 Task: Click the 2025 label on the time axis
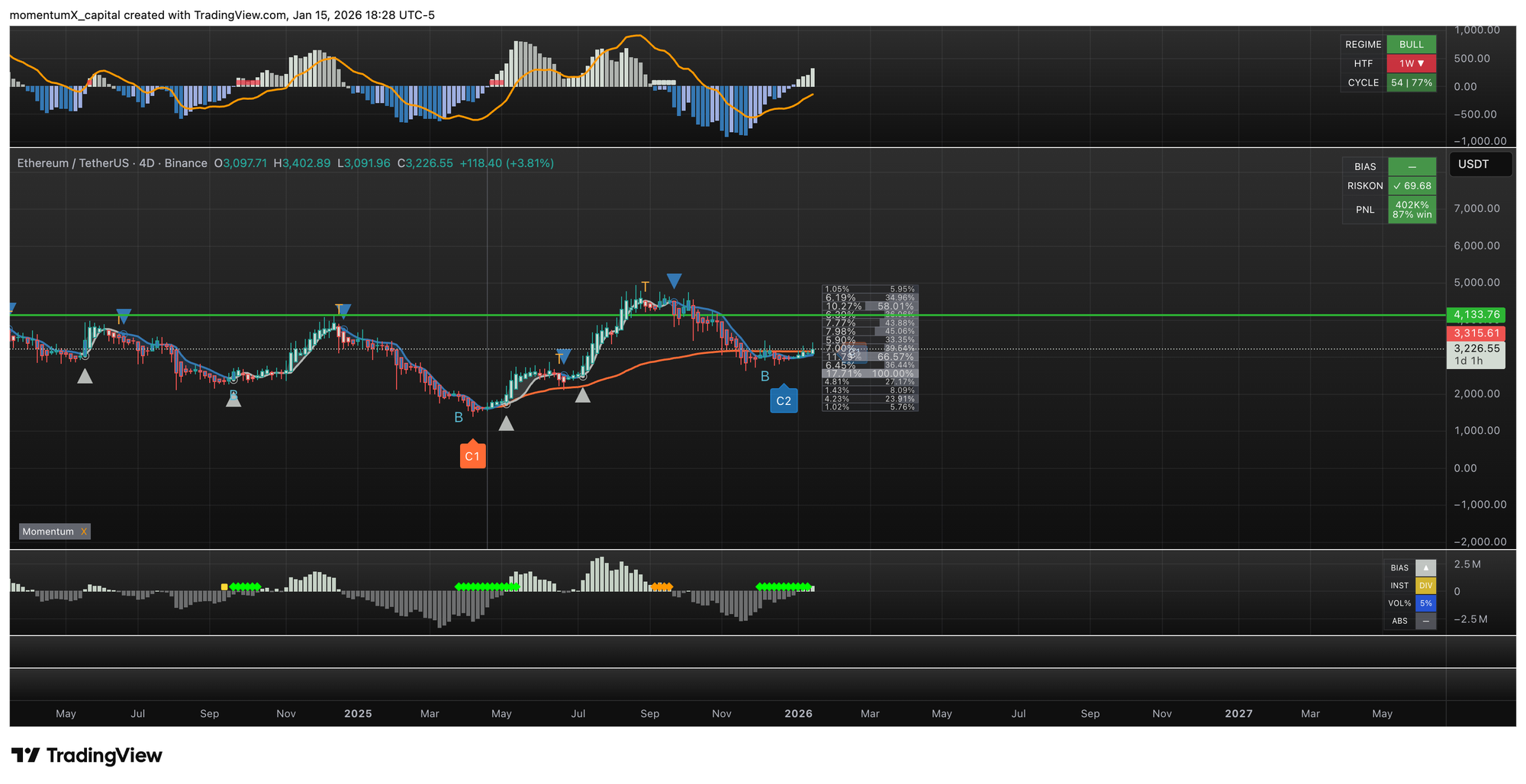(x=358, y=714)
